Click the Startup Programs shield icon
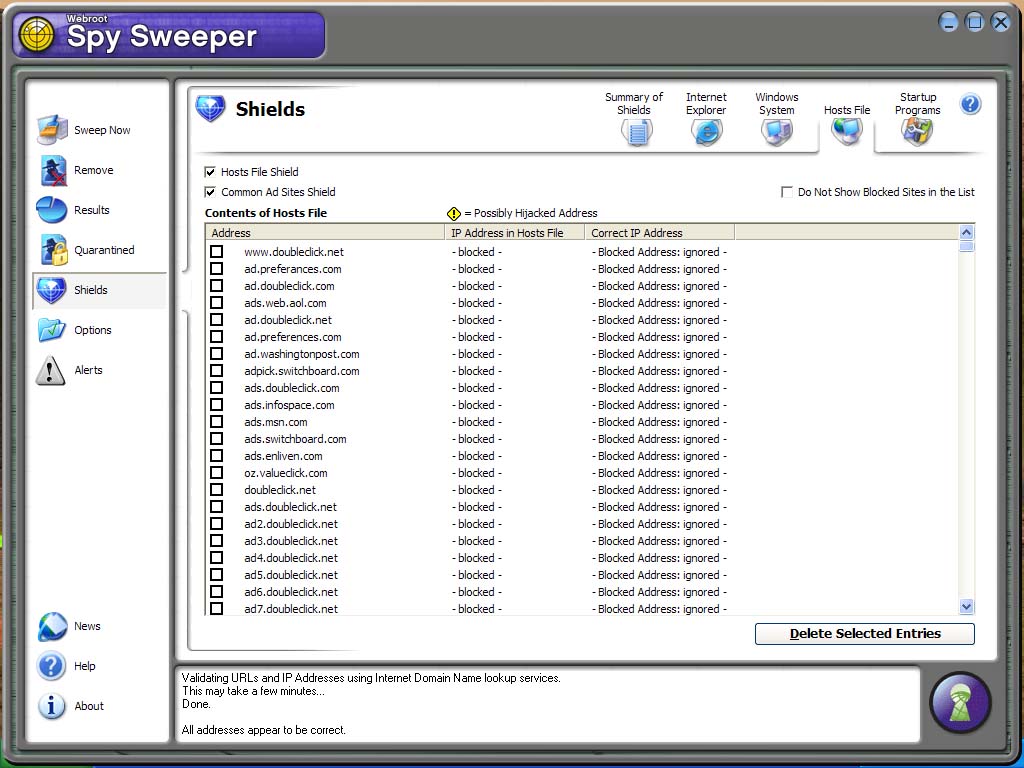 pyautogui.click(x=917, y=132)
